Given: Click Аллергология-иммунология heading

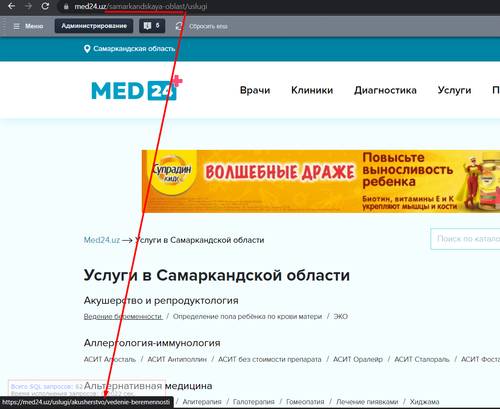Looking at the screenshot, I should [152, 343].
